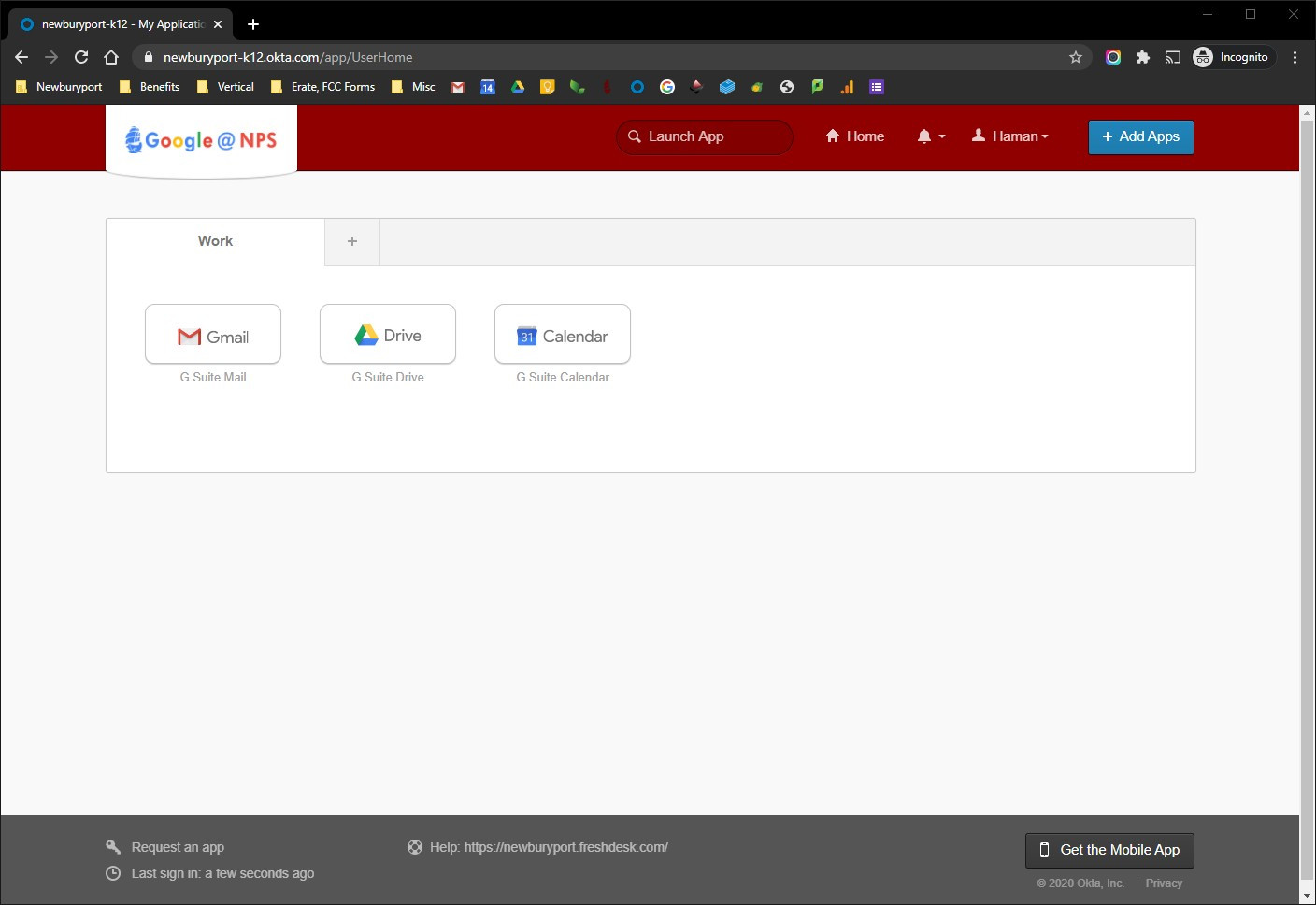Click the "© 2020 Okta, Inc." footer text
This screenshot has width=1316, height=905.
pos(1080,883)
